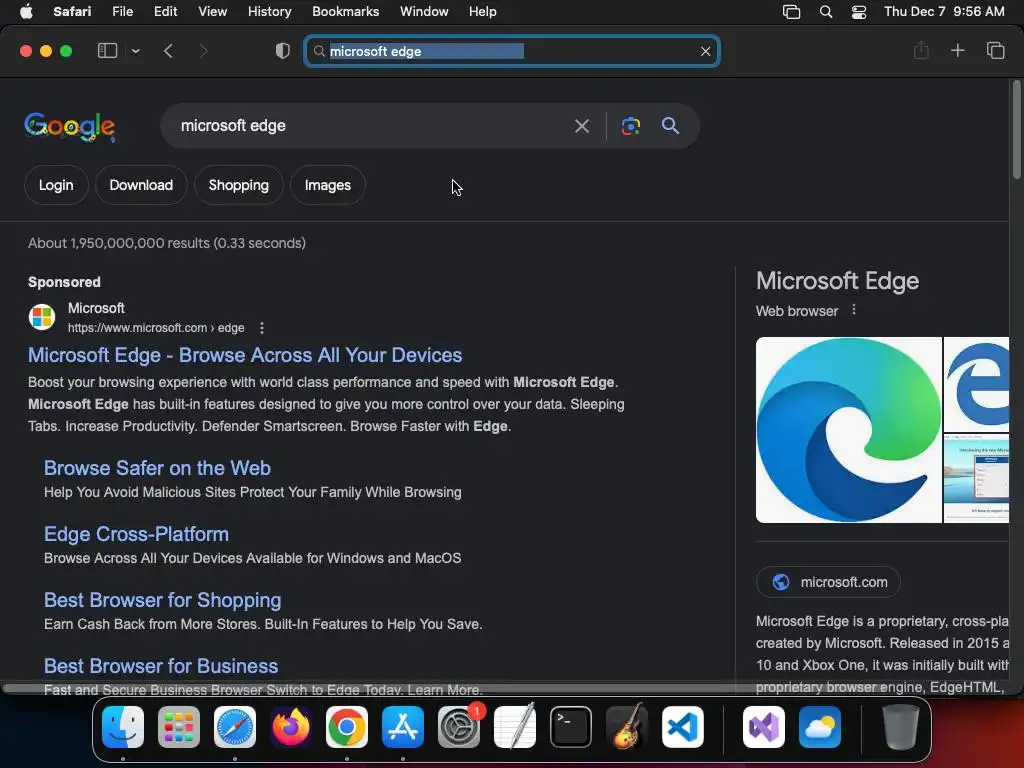Select the Download filter chip

pyautogui.click(x=141, y=185)
